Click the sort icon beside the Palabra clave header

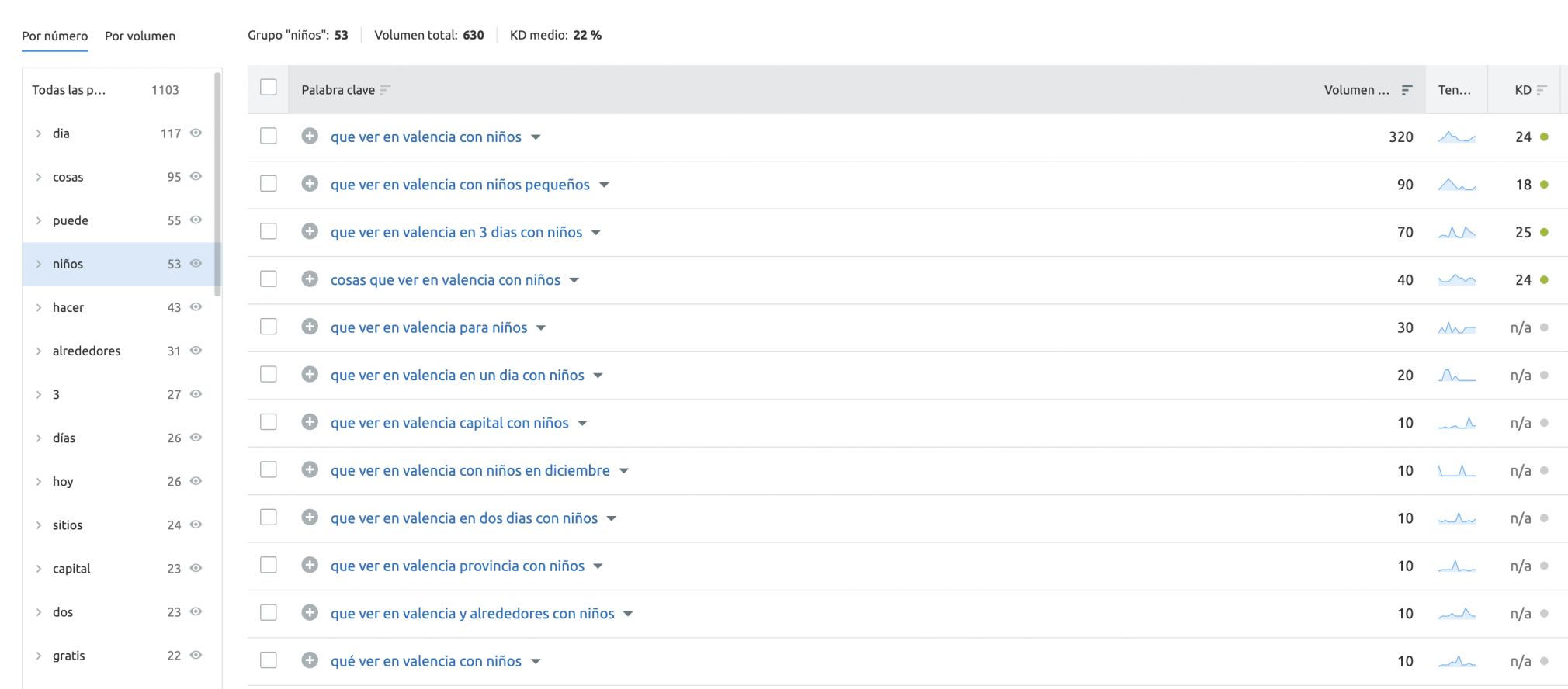tap(385, 90)
